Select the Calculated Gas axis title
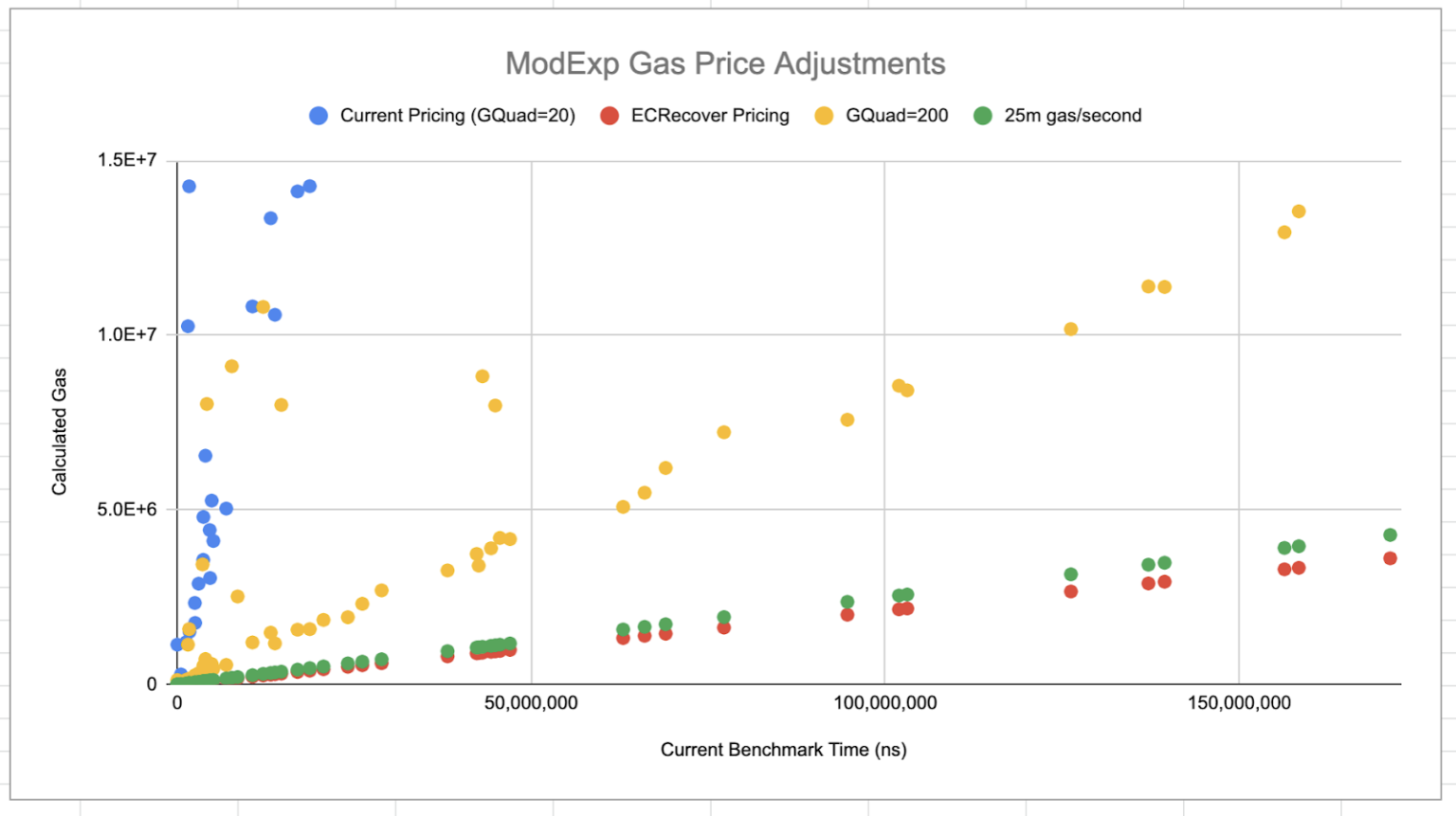The width and height of the screenshot is (1456, 816). click(60, 431)
